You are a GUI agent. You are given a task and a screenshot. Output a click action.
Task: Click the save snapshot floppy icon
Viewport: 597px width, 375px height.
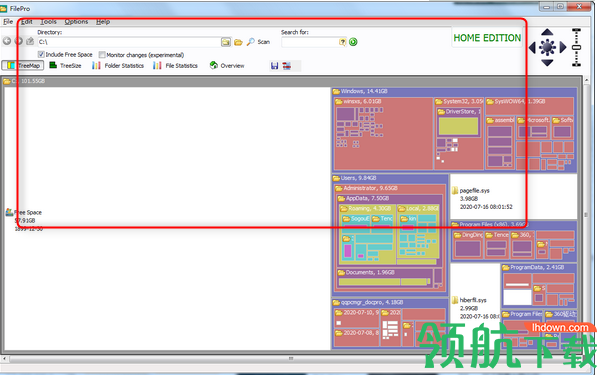pyautogui.click(x=275, y=66)
